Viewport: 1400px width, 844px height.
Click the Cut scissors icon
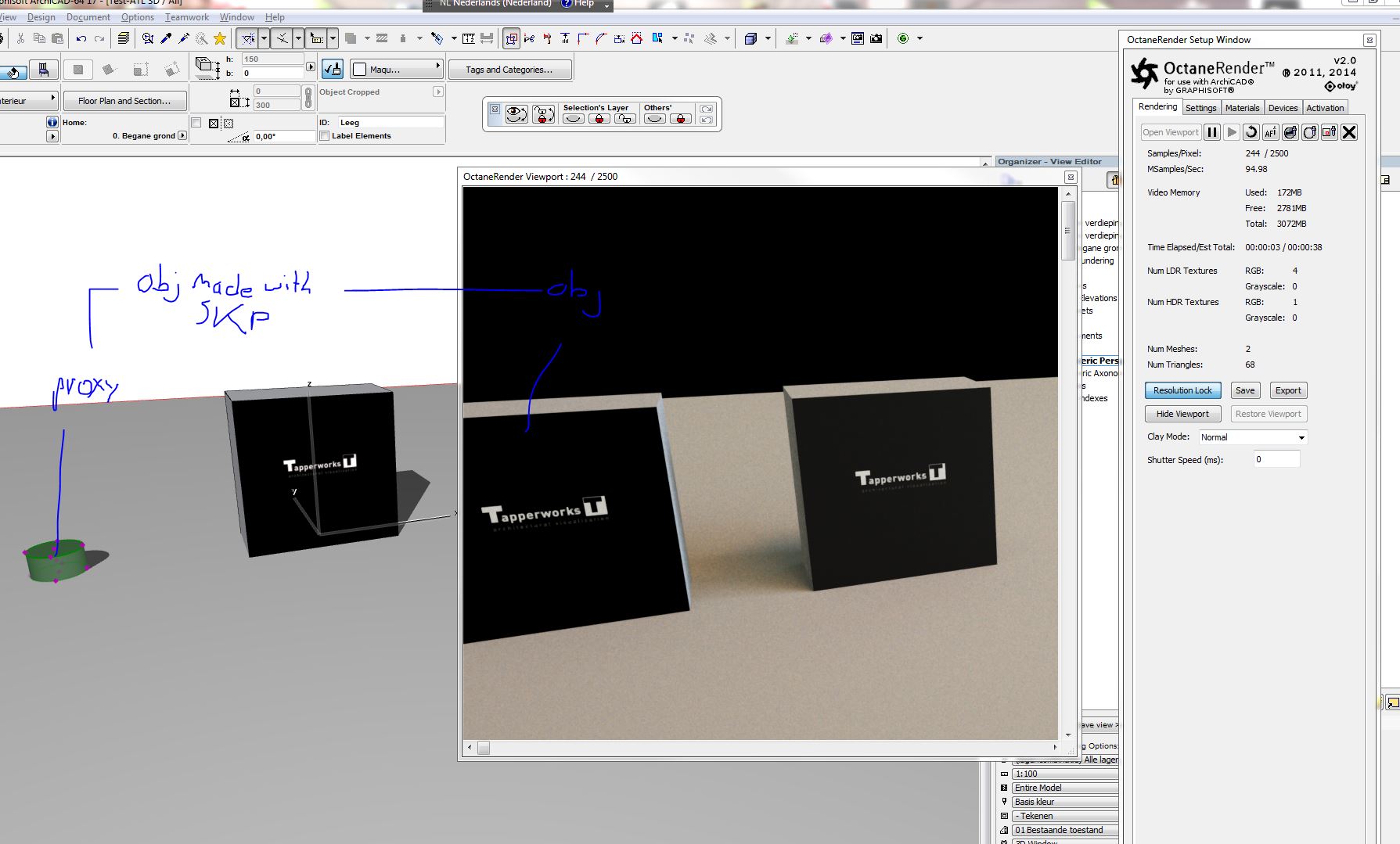coord(20,38)
